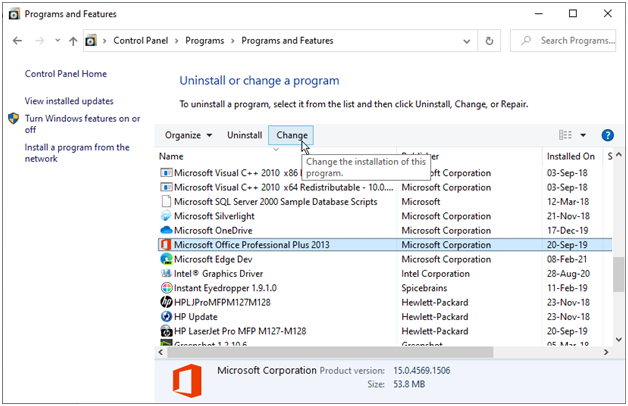The width and height of the screenshot is (628, 406).
Task: Click the large Office logo in details pane
Action: (x=187, y=381)
